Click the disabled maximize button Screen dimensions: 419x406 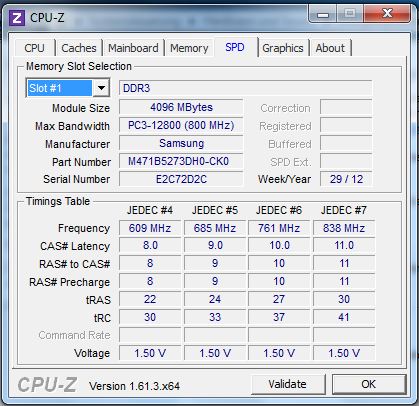click(350, 14)
